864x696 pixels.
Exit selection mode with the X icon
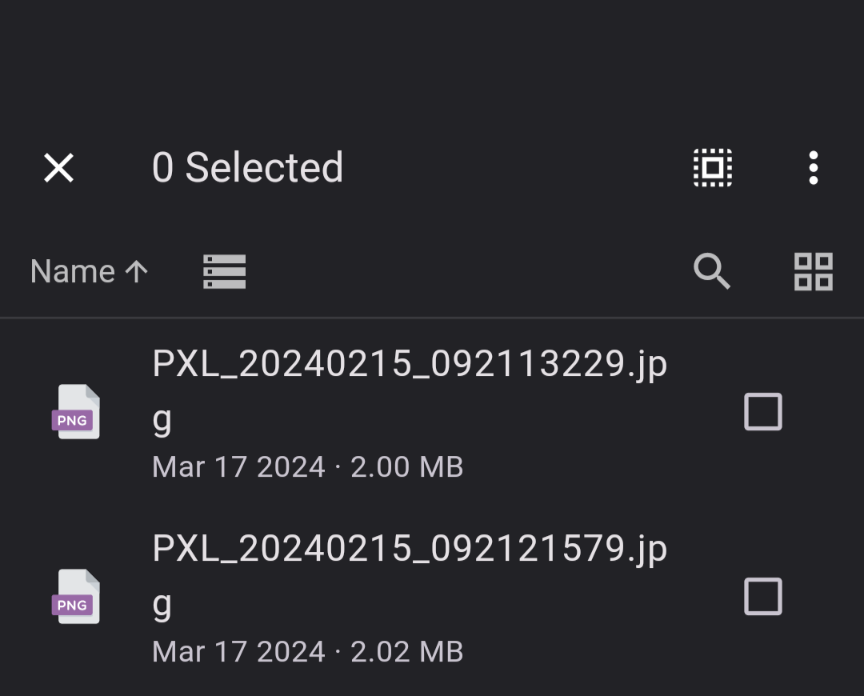tap(58, 168)
